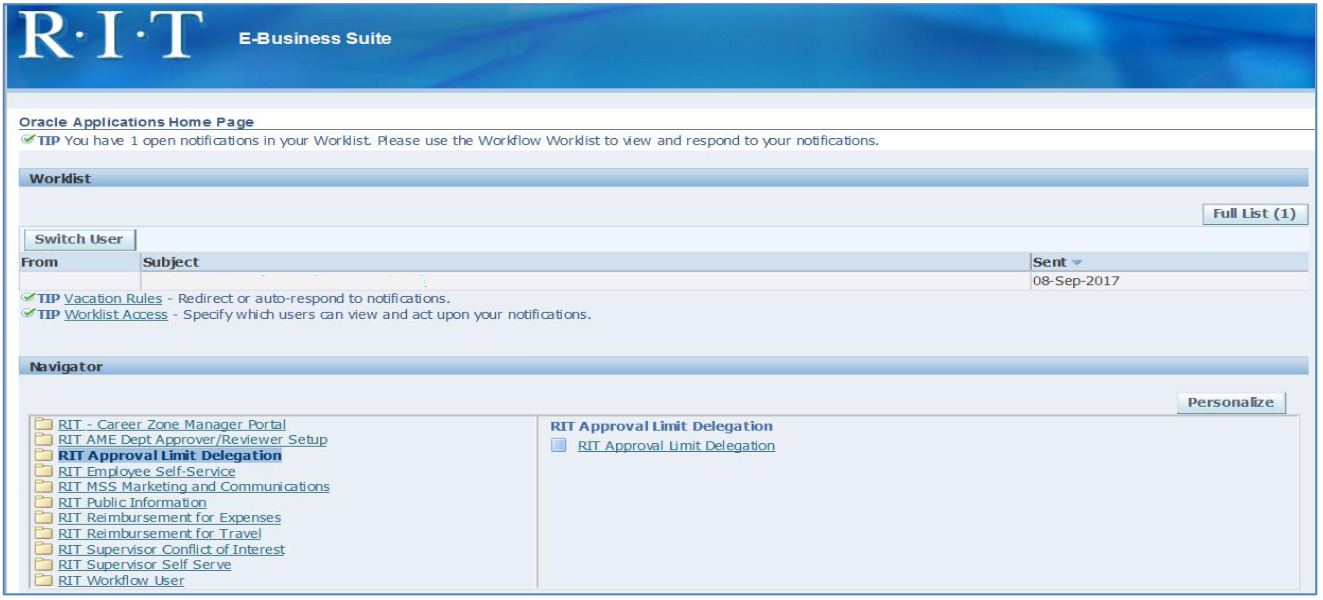Image resolution: width=1323 pixels, height=600 pixels.
Task: Select RIT Approval Limit Delegation in navigator list
Action: 170,455
